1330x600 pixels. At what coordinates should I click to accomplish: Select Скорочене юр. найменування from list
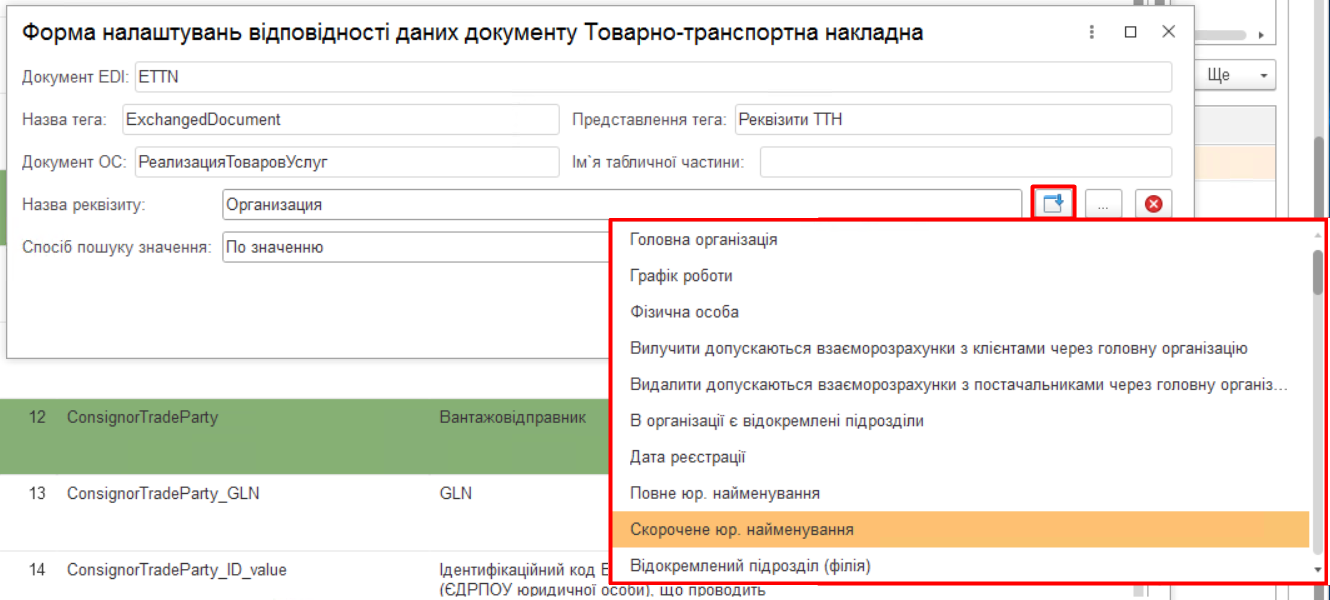(741, 530)
